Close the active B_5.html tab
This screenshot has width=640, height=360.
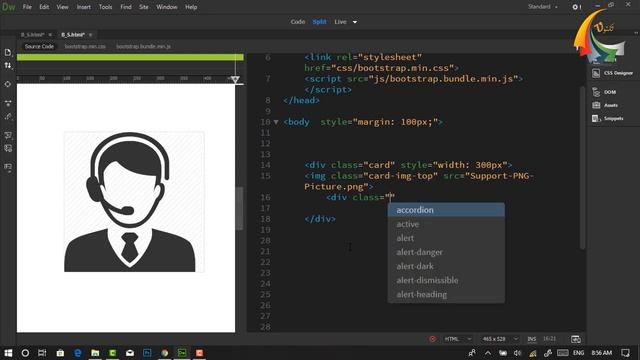pos(91,35)
